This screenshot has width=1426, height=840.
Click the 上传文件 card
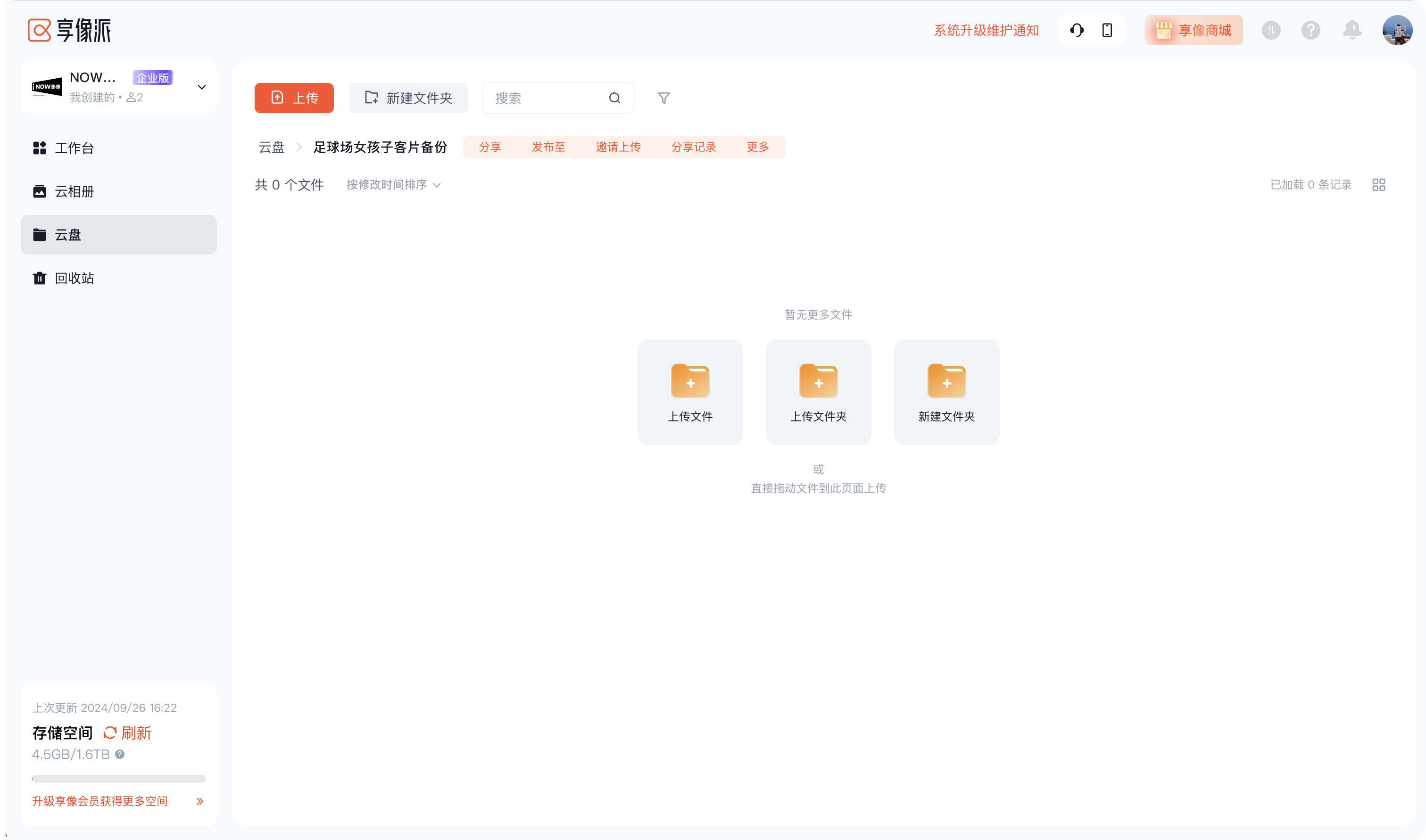pos(690,392)
